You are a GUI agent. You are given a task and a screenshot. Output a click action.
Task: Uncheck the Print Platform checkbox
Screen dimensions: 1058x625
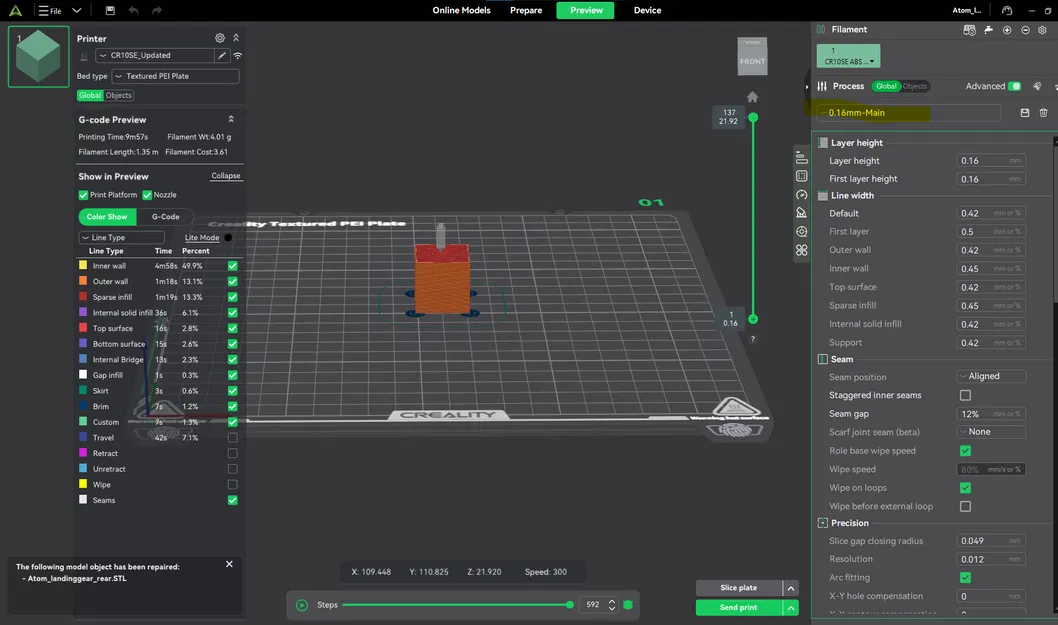pyautogui.click(x=83, y=194)
